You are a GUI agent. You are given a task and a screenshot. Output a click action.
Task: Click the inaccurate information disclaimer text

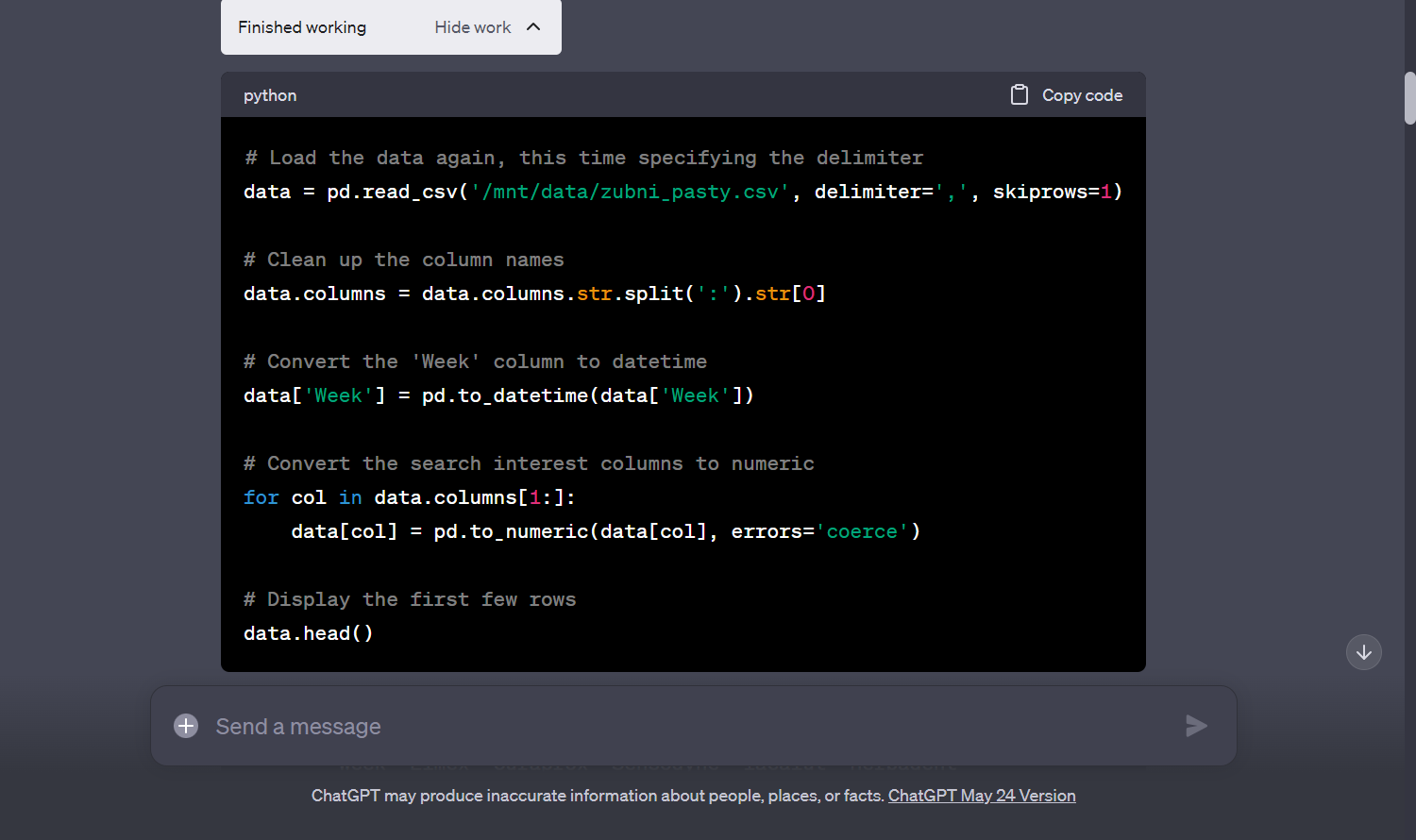coord(598,796)
